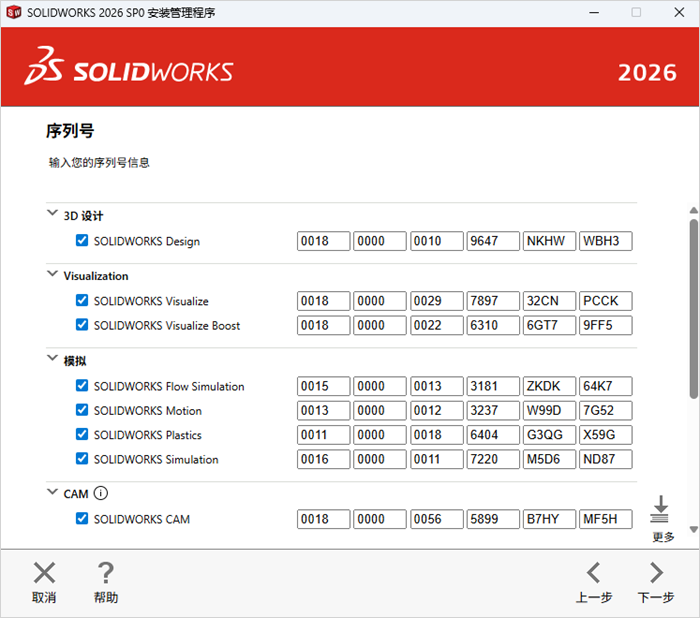Click Design serial field containing WBH3
Image resolution: width=700 pixels, height=618 pixels.
click(606, 241)
